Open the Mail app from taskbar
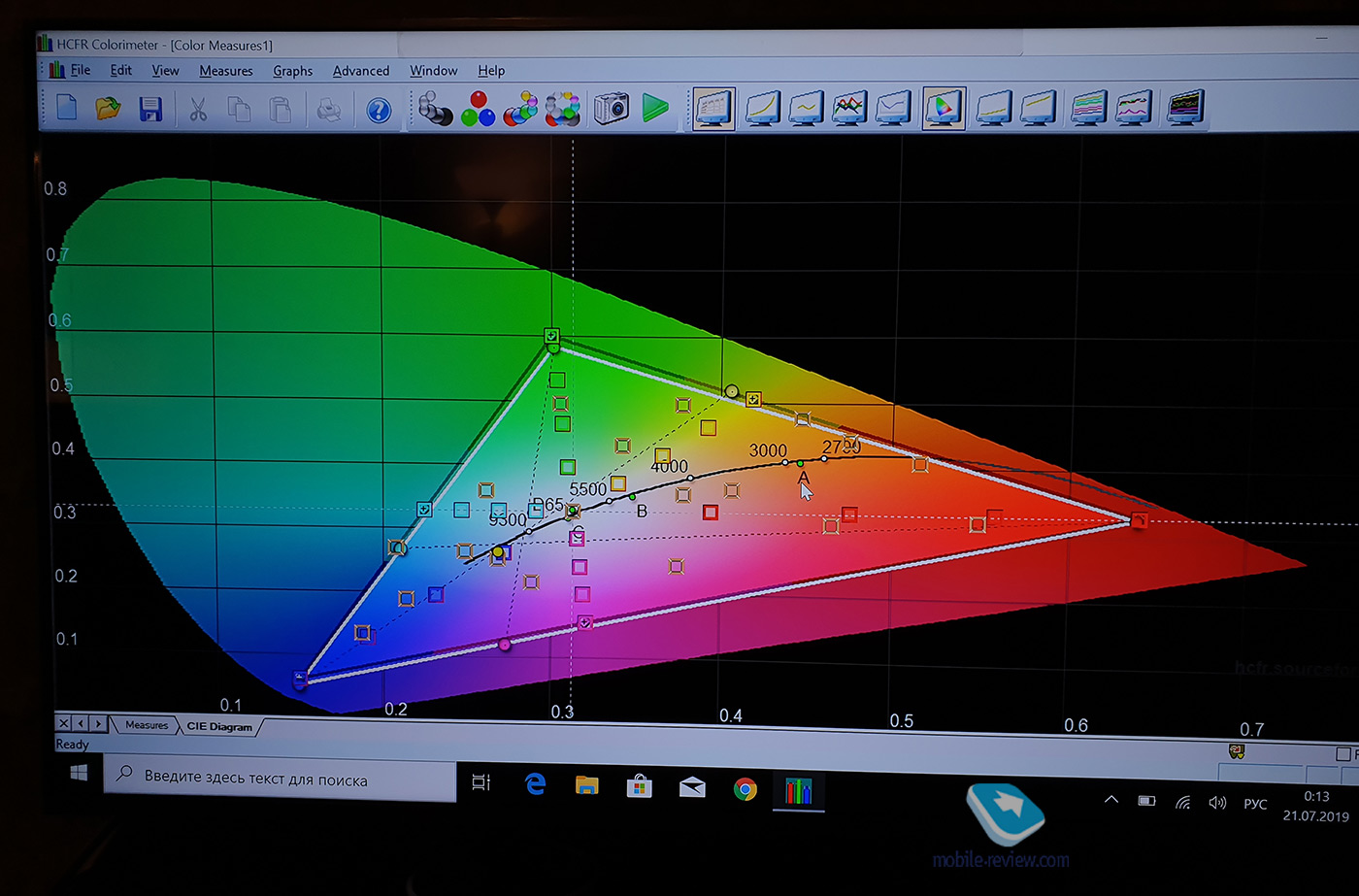The height and width of the screenshot is (896, 1359). pyautogui.click(x=692, y=787)
